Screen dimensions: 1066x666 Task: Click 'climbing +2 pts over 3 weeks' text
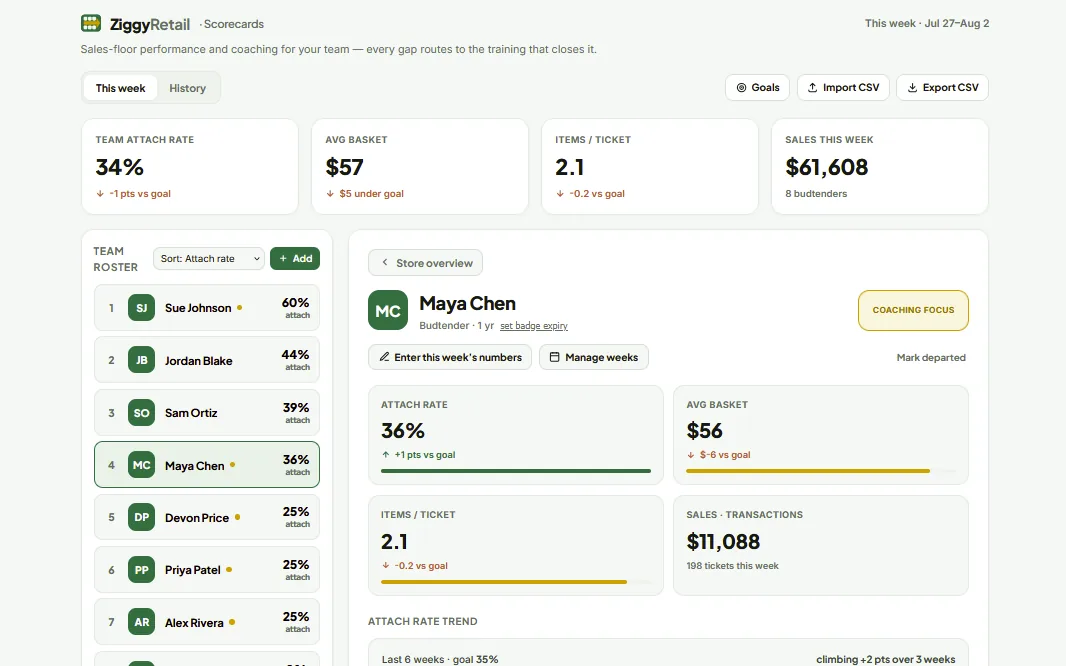click(885, 659)
